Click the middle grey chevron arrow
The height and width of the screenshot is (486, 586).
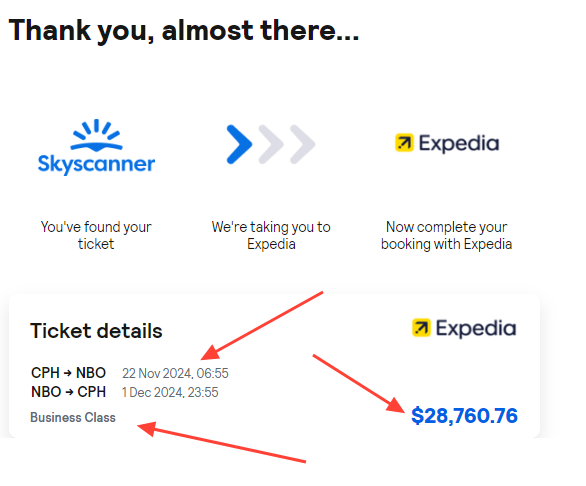coord(271,144)
